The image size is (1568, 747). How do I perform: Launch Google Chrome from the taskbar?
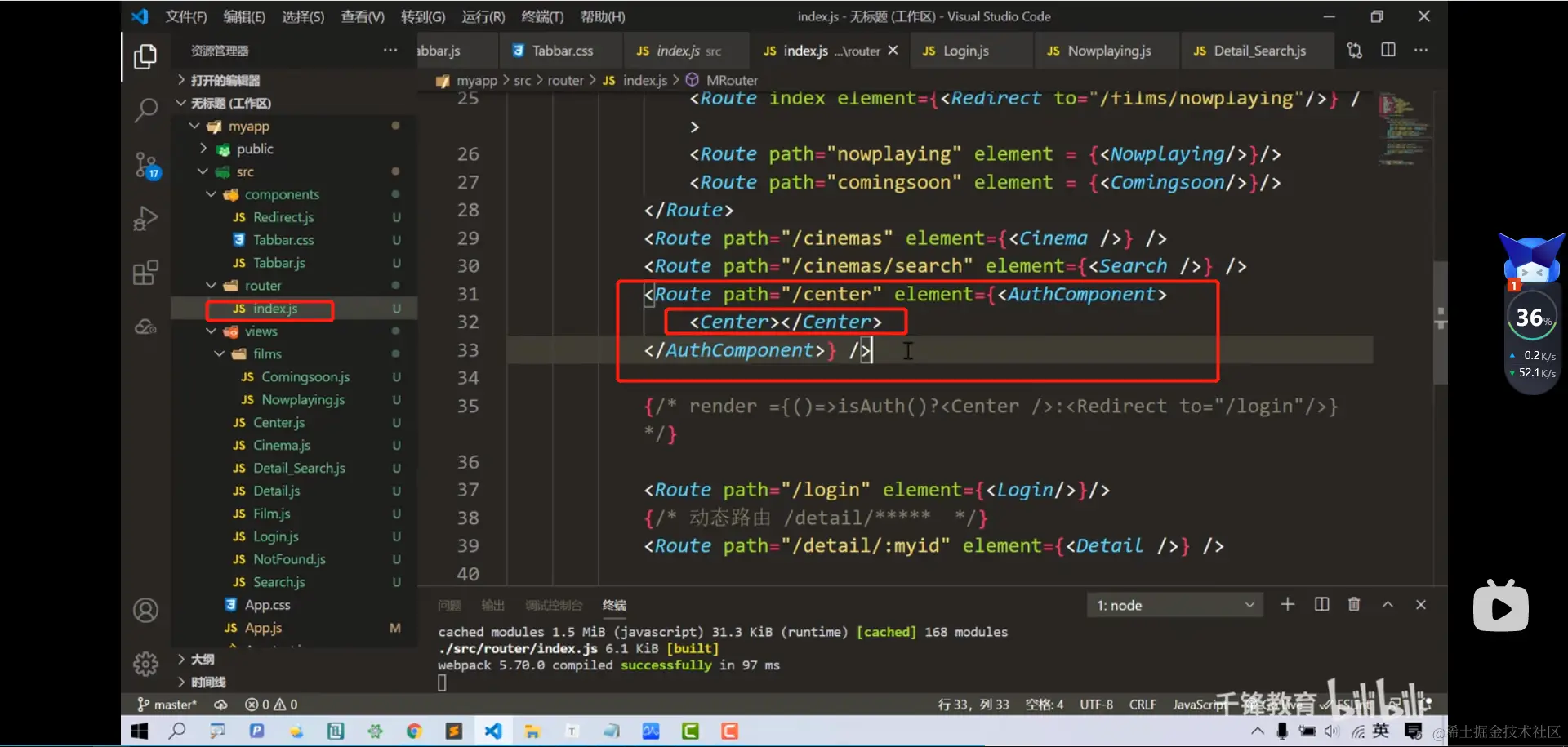tap(414, 731)
